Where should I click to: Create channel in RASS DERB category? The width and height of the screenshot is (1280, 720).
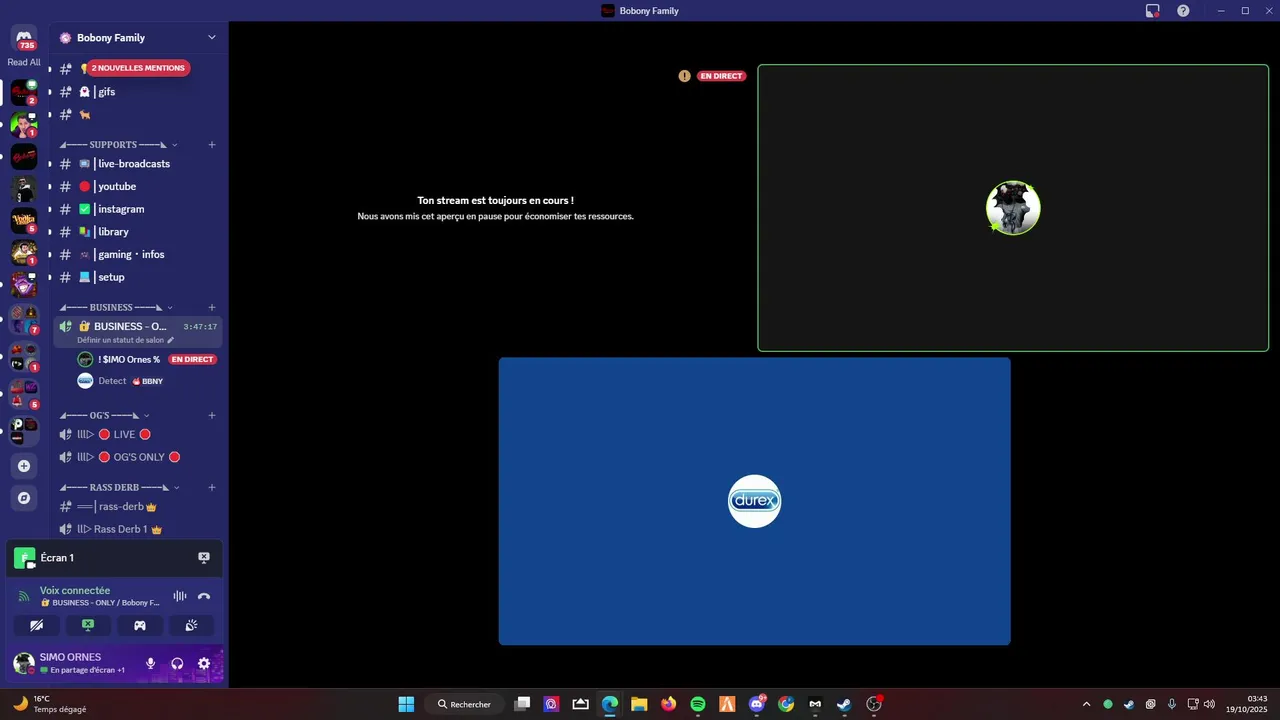pyautogui.click(x=212, y=488)
